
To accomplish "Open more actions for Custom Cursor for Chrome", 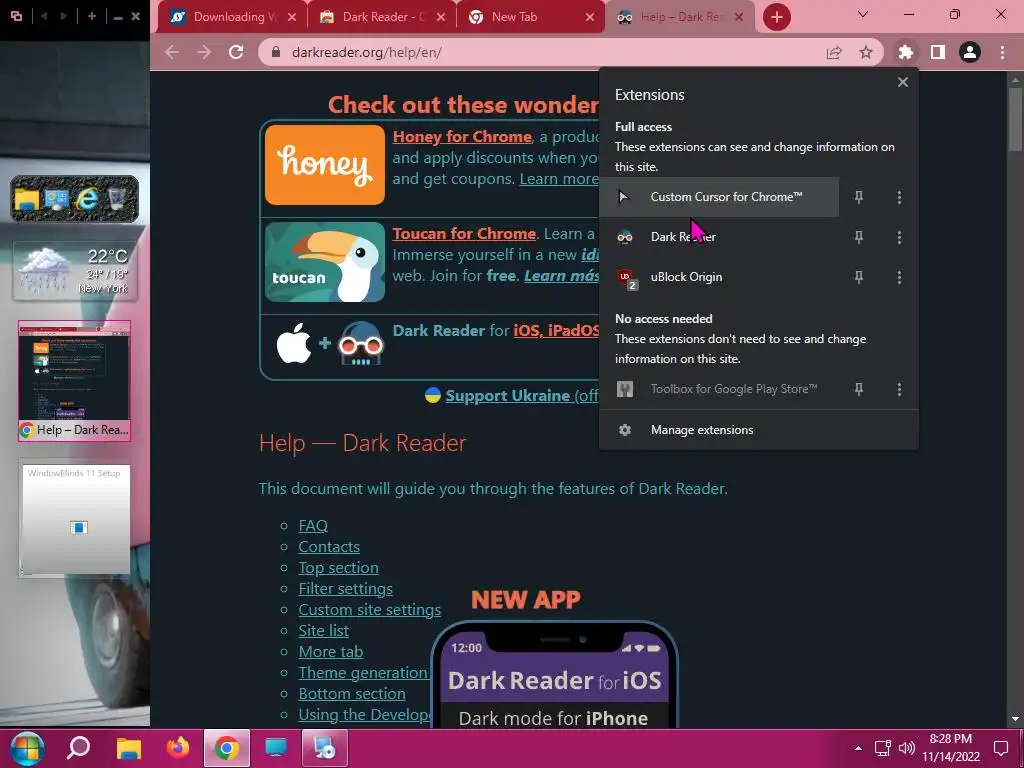I will pyautogui.click(x=899, y=197).
